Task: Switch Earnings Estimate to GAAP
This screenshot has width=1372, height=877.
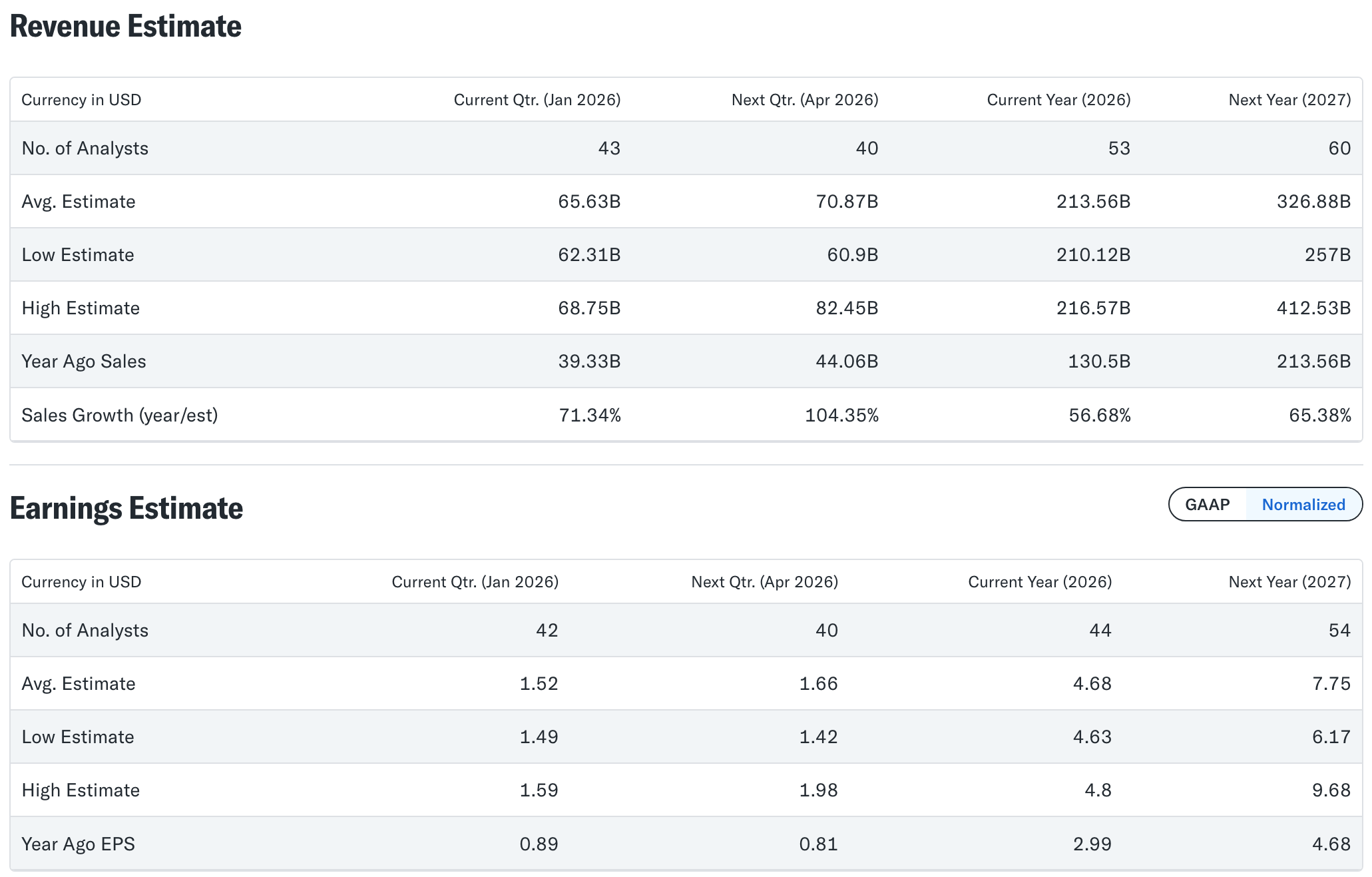Action: (x=1207, y=504)
